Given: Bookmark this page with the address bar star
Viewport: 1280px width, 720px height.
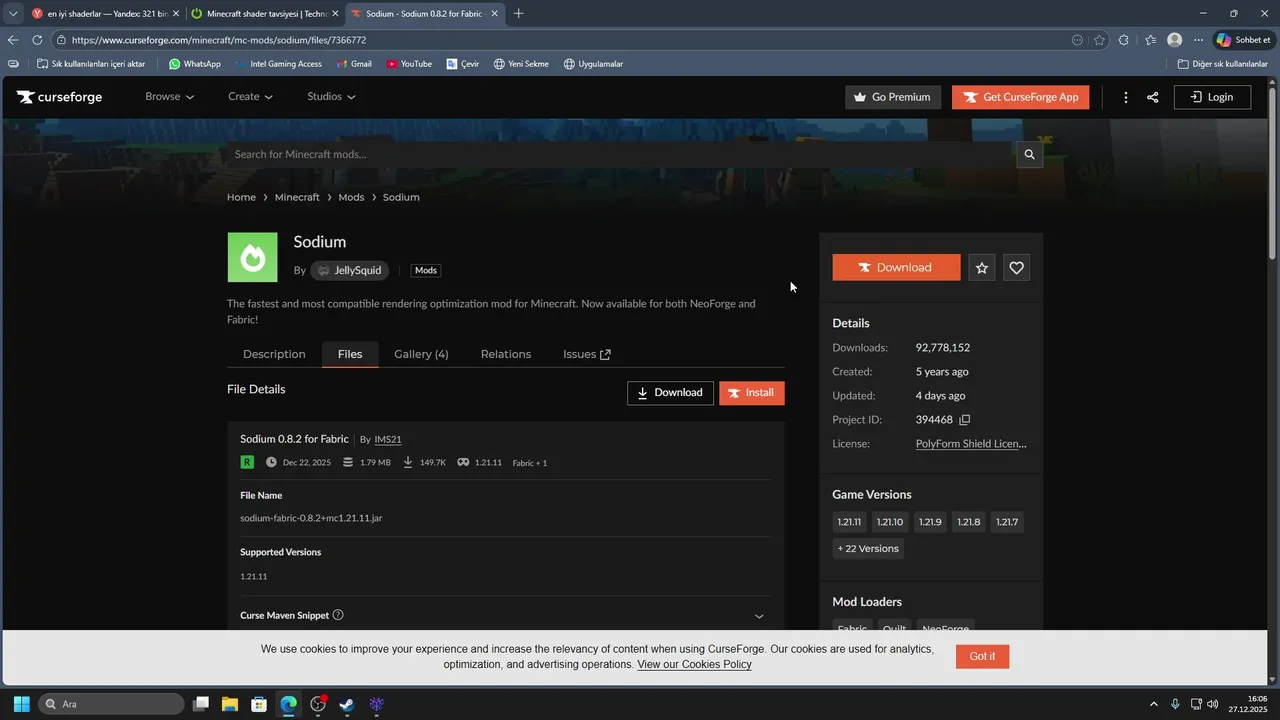Looking at the screenshot, I should (1099, 40).
